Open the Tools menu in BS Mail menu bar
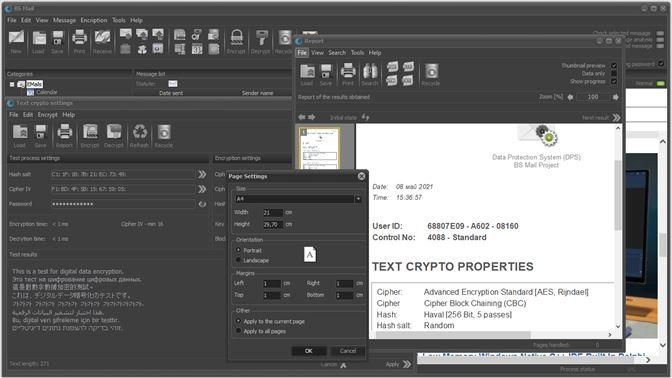This screenshot has height=378, width=672. (119, 20)
